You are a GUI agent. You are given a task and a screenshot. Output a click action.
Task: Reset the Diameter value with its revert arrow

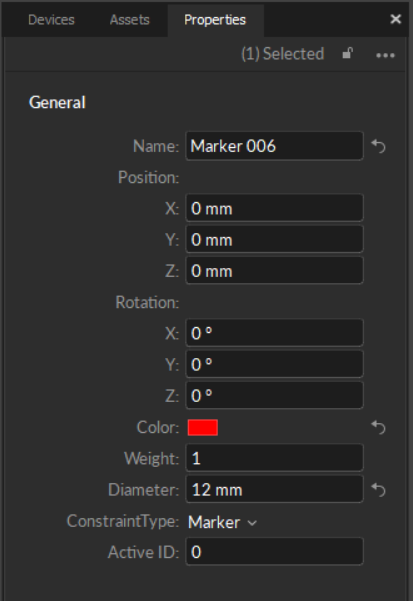click(378, 490)
